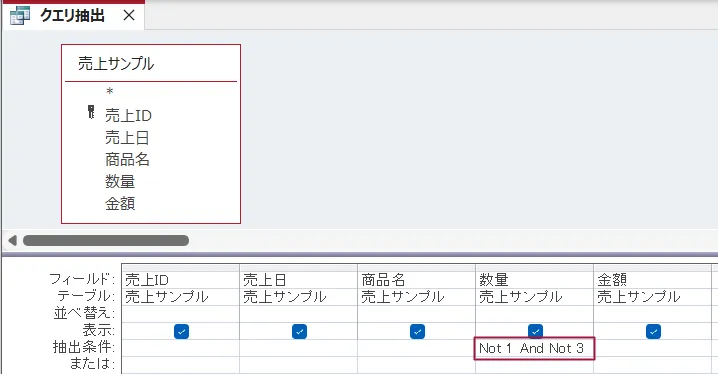Click the column selector above 売上ID
This screenshot has width=718, height=374.
[x=180, y=268]
